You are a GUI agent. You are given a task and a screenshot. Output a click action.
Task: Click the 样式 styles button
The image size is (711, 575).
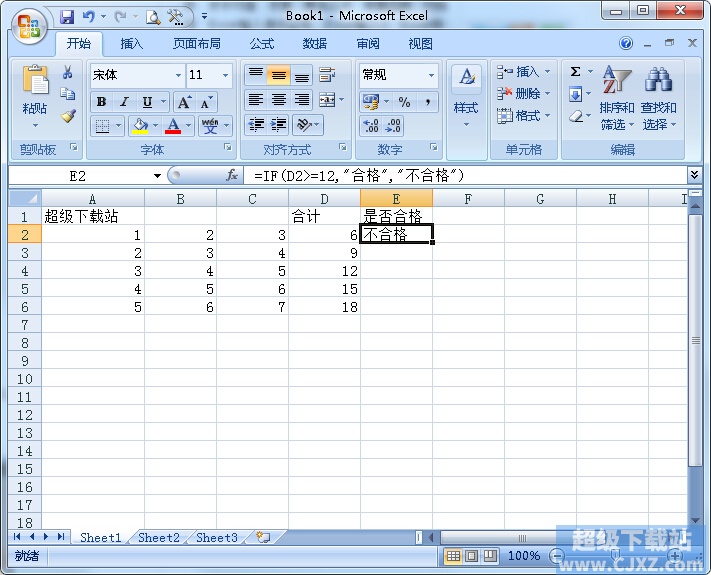point(466,95)
